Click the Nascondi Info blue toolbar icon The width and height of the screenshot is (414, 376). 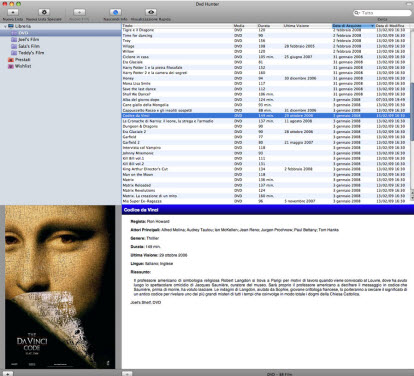115,12
